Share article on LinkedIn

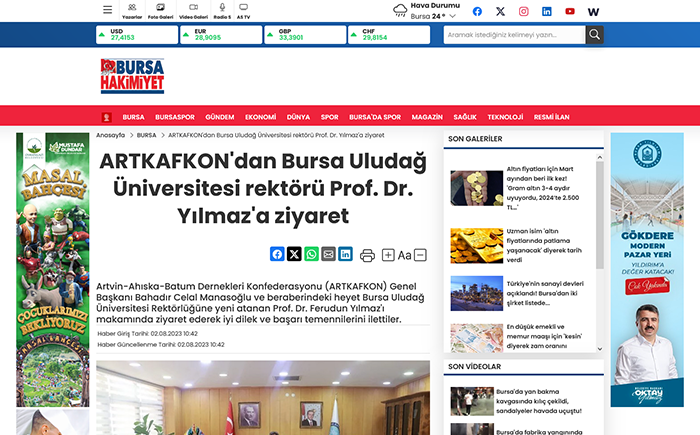pos(346,254)
